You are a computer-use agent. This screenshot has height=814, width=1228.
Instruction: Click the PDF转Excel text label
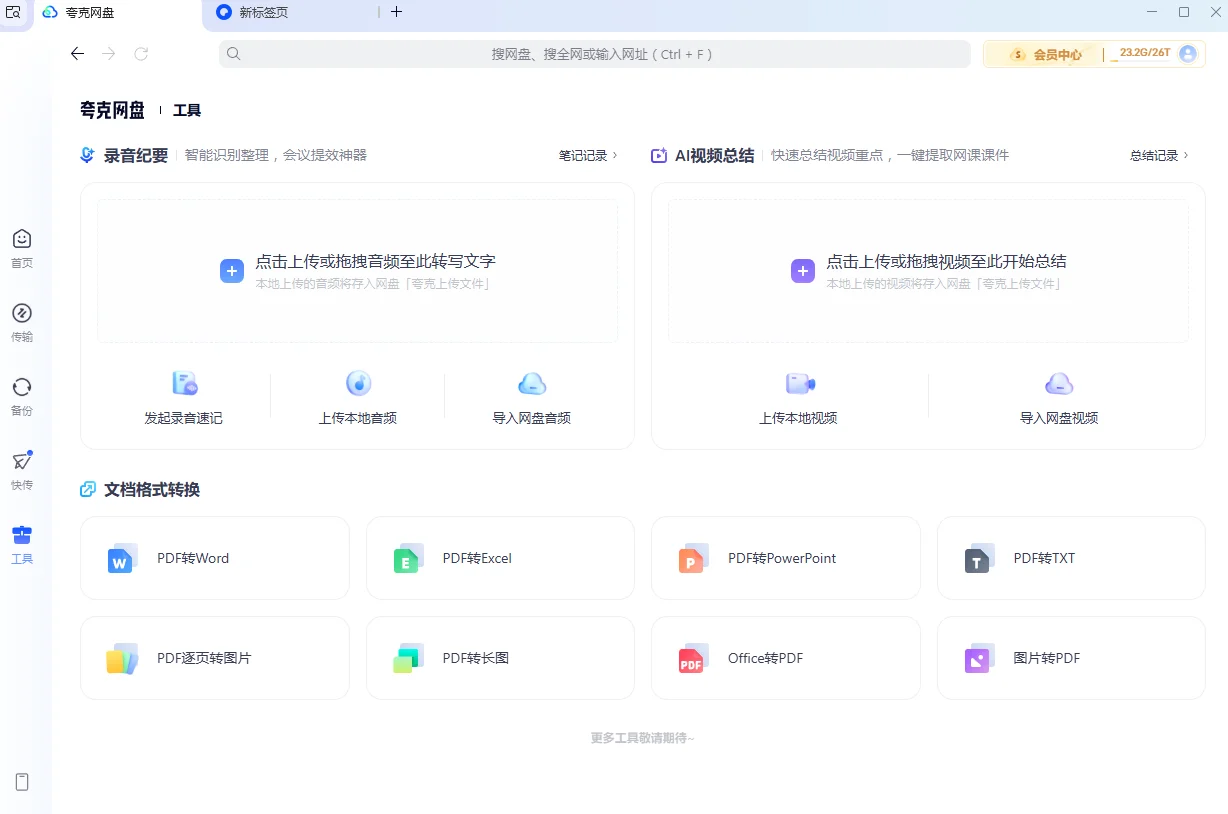477,558
